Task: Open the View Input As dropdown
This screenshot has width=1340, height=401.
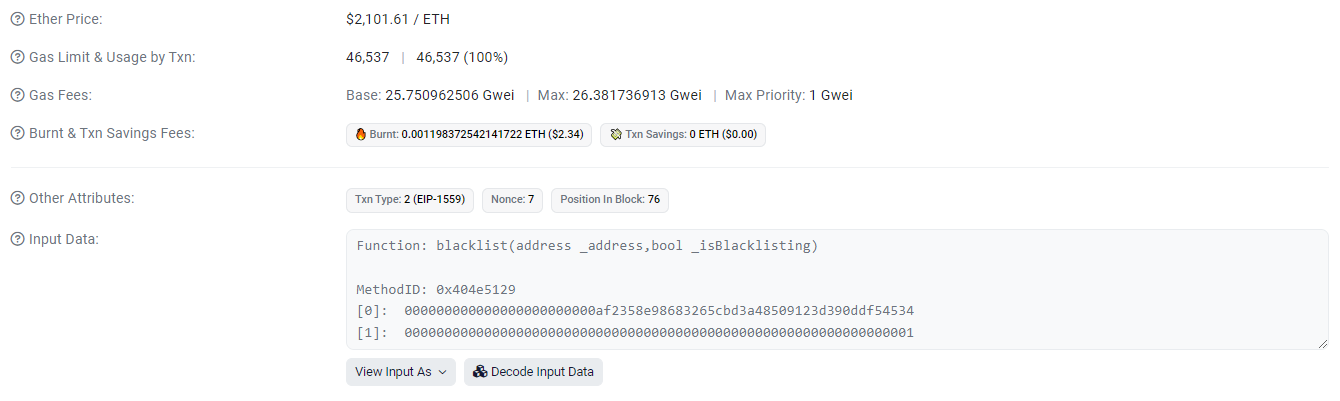Action: coord(401,372)
